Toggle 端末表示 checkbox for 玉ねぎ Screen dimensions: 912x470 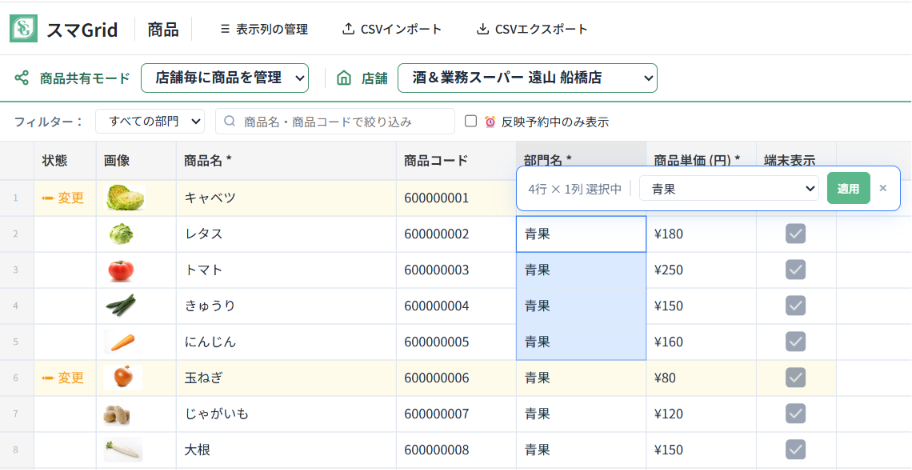click(796, 378)
